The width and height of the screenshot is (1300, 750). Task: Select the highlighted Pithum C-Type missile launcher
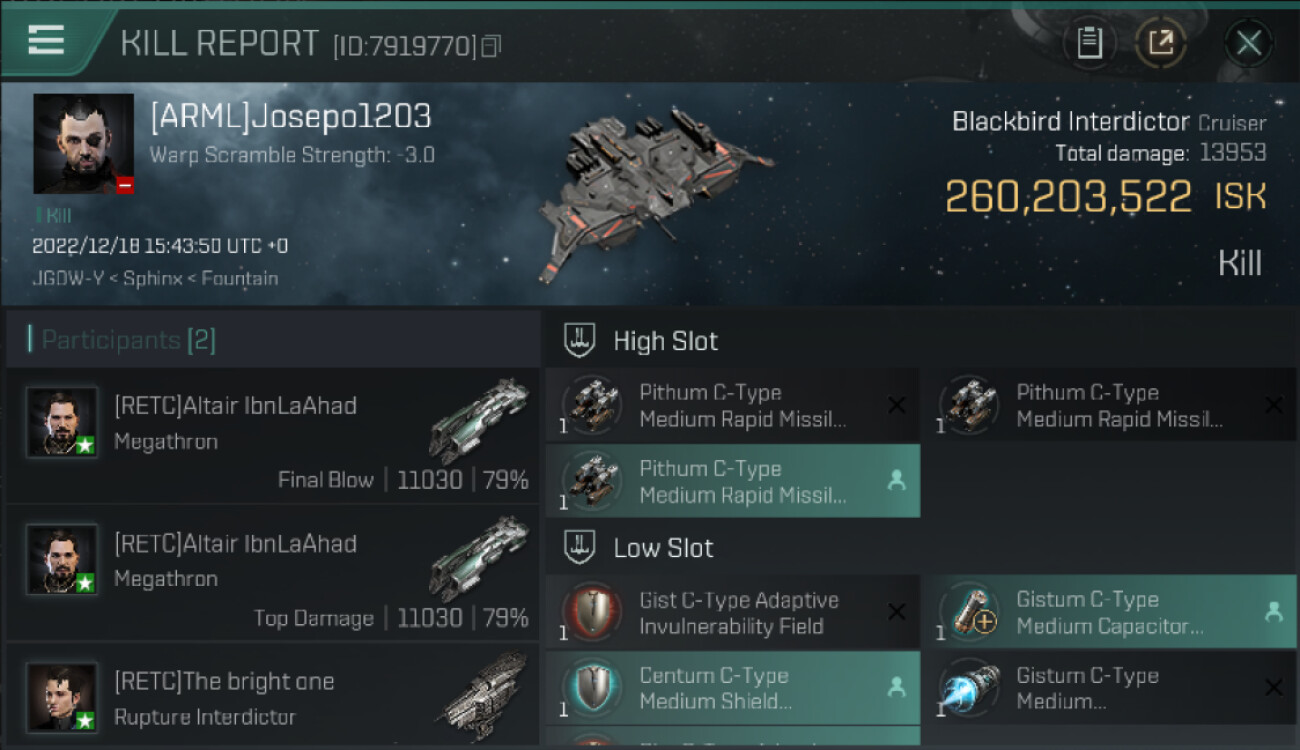[x=732, y=482]
